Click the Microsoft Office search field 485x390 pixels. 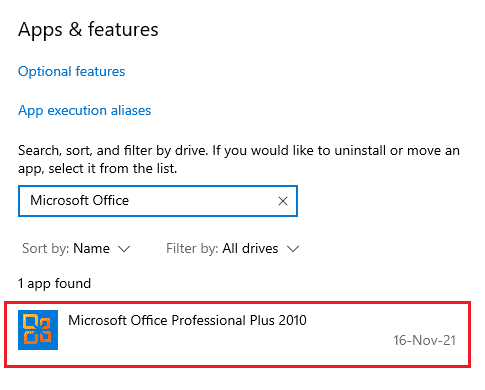pyautogui.click(x=158, y=201)
